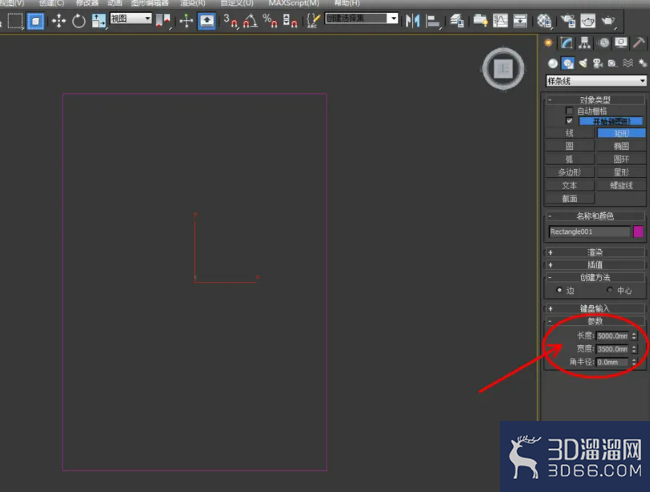Viewport: 650px width, 492px height.
Task: Click the 椭圆 (Ellipse) button
Action: coord(621,146)
